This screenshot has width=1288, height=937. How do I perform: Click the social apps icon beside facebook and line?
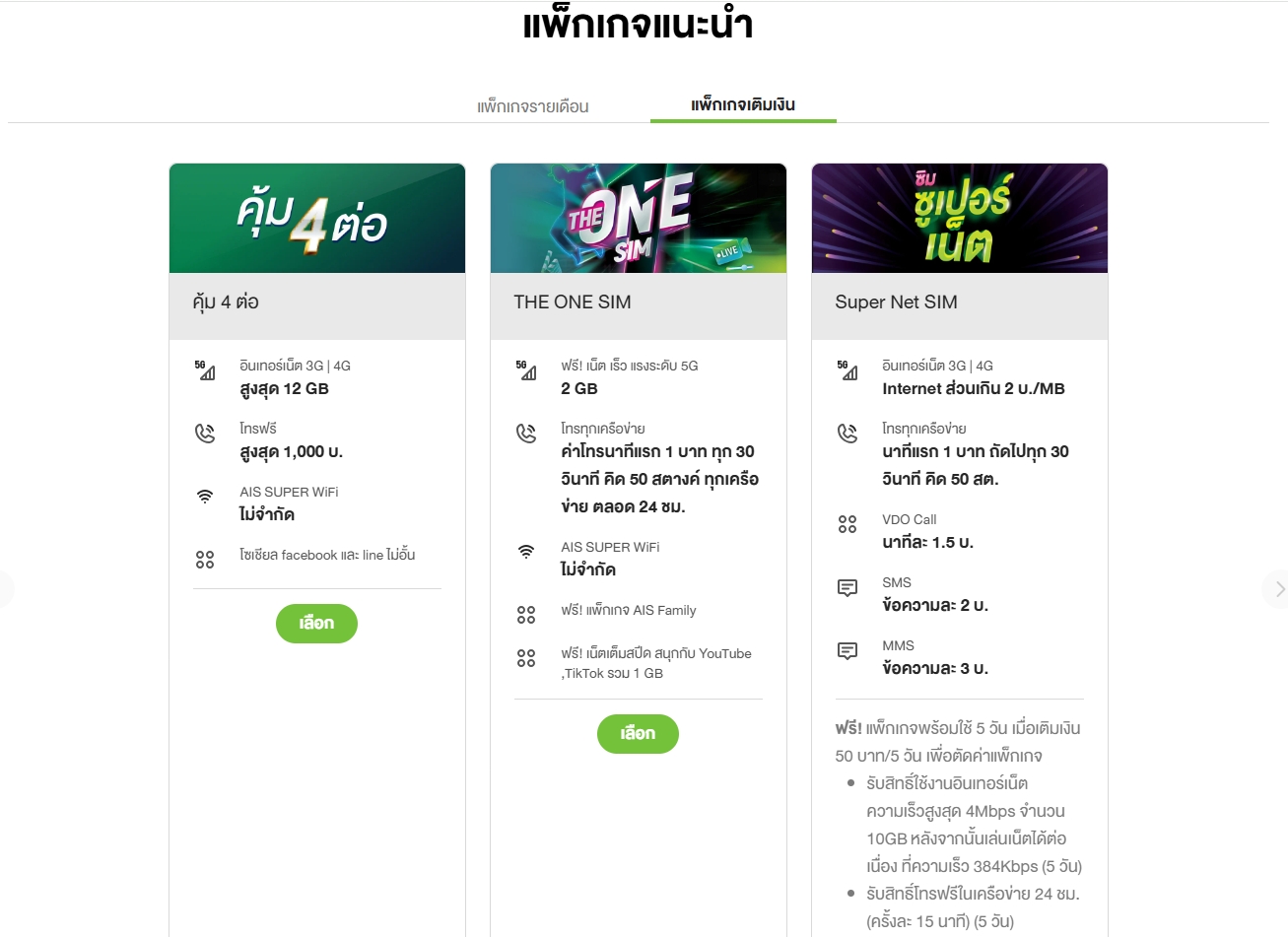tap(205, 560)
